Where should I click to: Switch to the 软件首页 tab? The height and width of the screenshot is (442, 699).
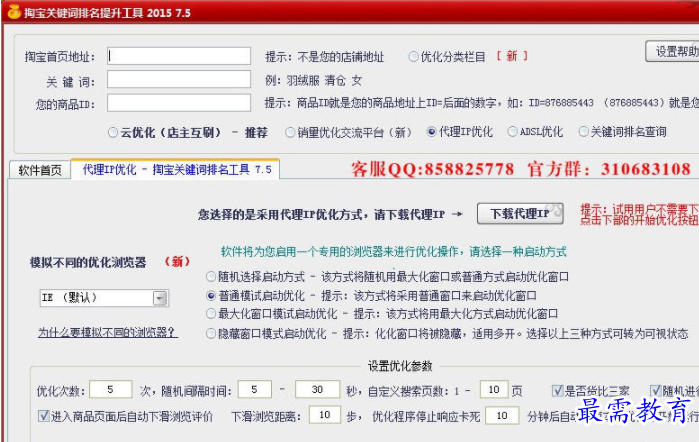point(40,170)
